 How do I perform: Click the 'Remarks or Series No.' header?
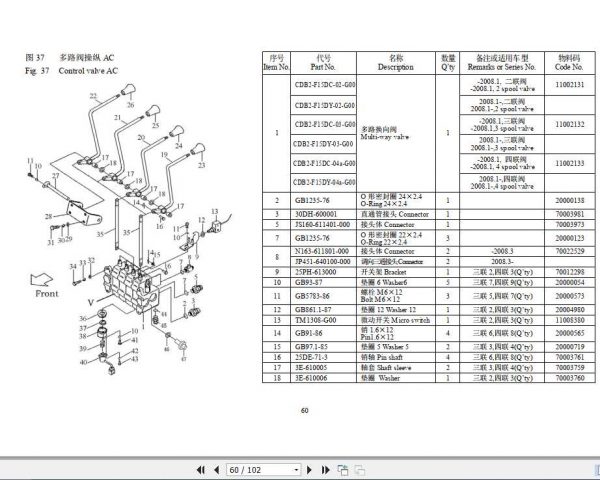pyautogui.click(x=502, y=63)
